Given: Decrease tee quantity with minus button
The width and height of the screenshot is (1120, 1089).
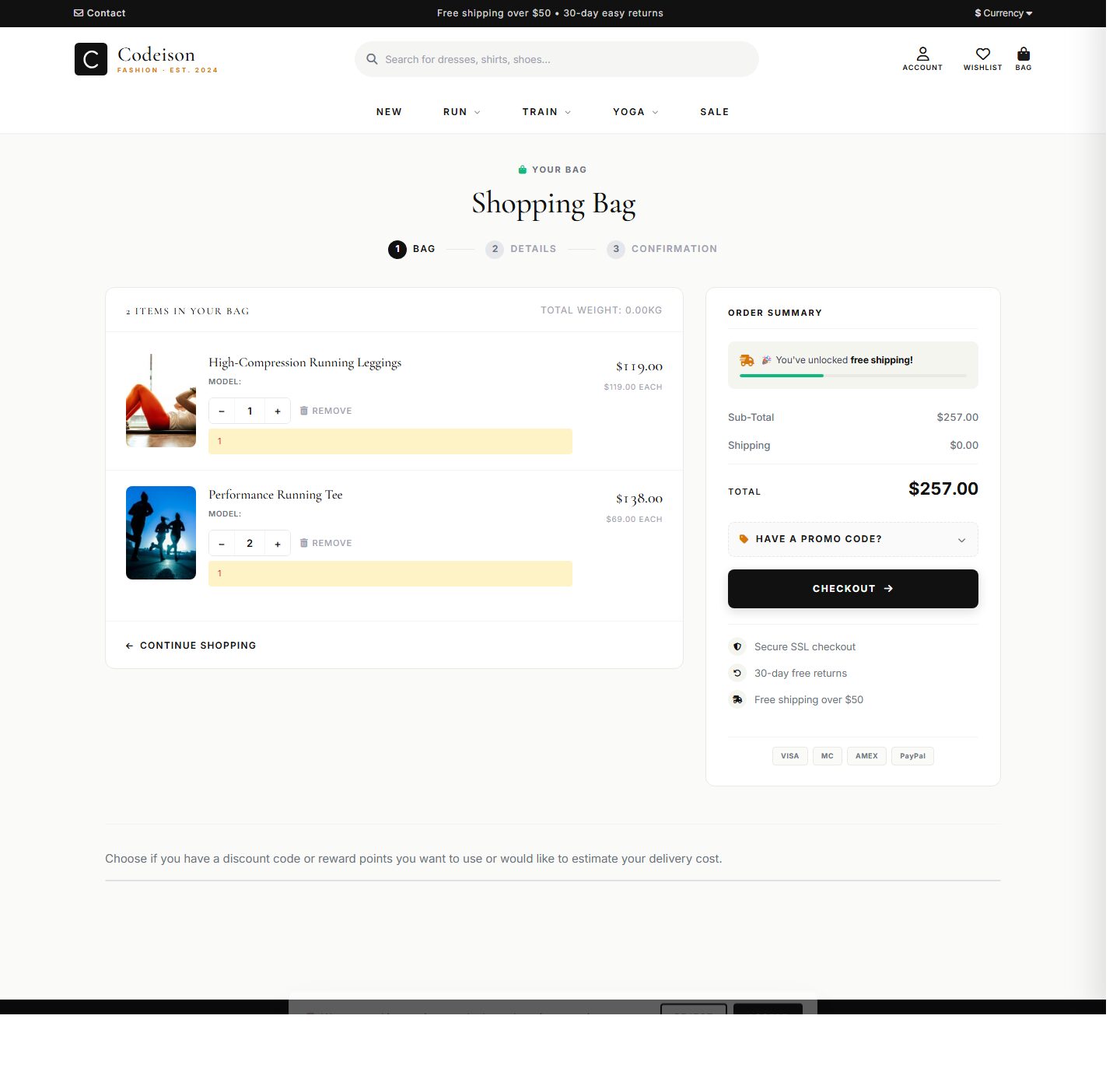Looking at the screenshot, I should [x=222, y=543].
